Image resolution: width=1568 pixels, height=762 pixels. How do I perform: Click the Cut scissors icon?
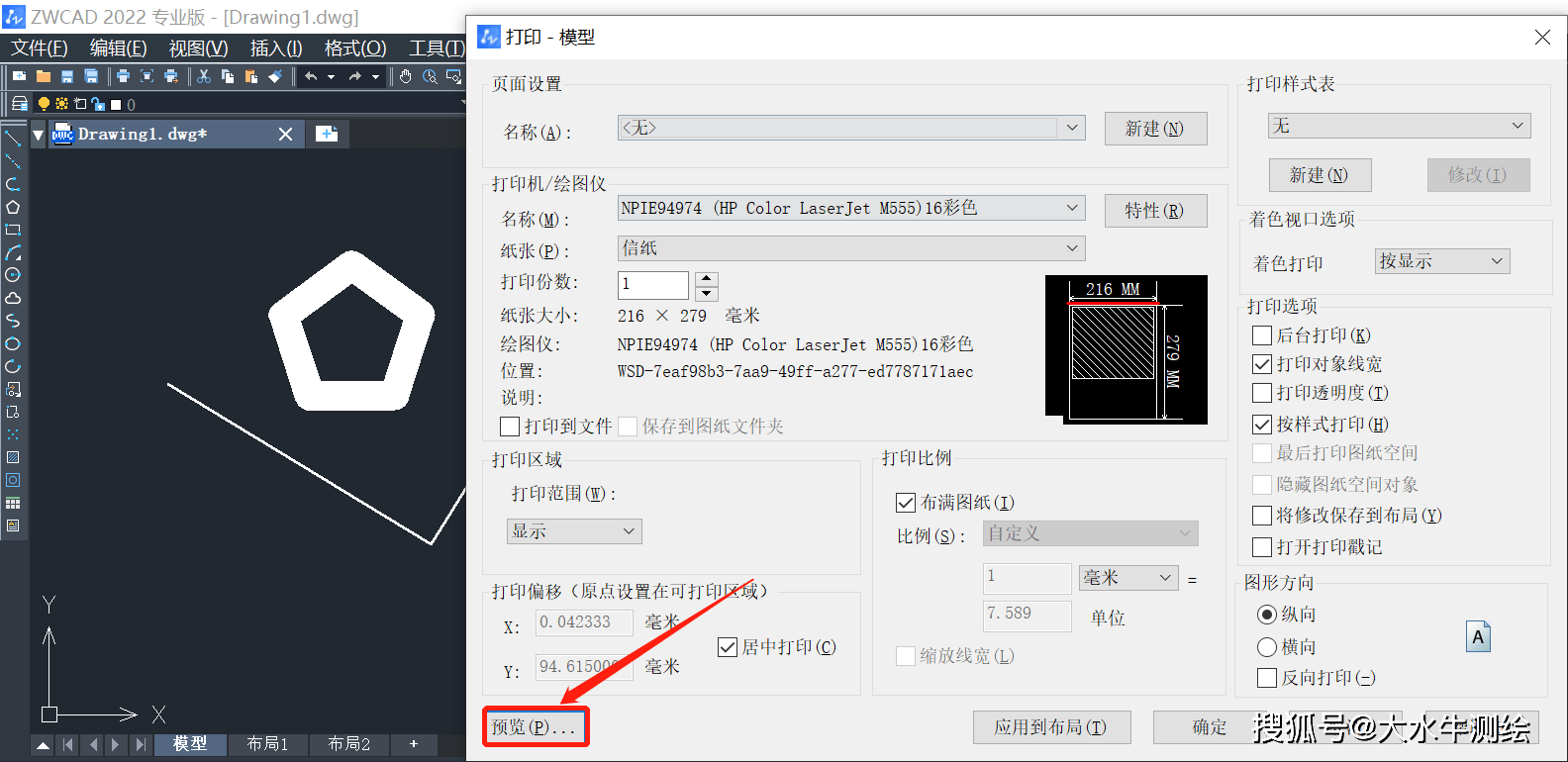click(204, 76)
